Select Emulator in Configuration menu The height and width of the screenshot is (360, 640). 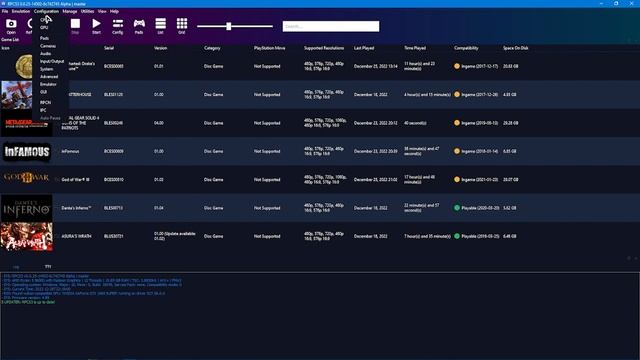(48, 84)
